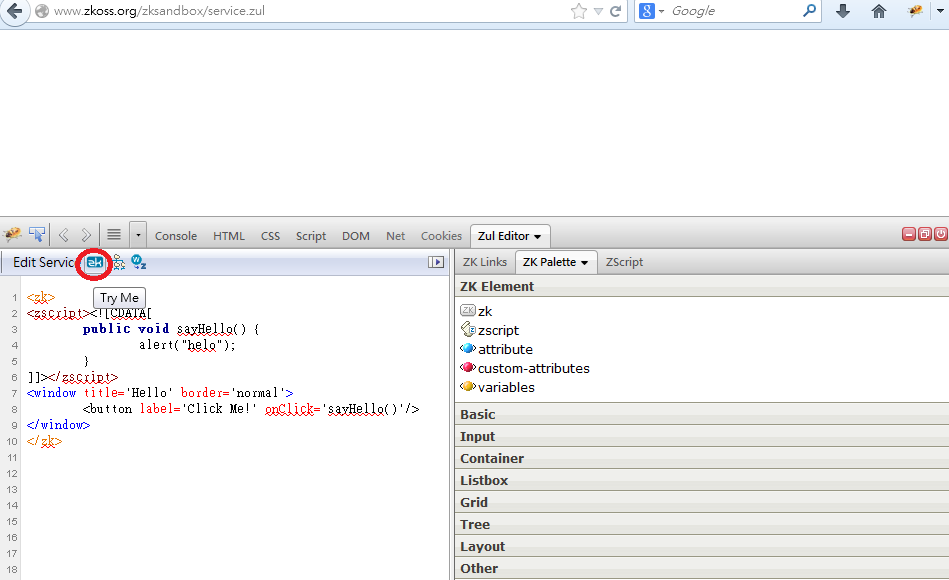Select the Cookies tab
This screenshot has width=949, height=580.
[441, 236]
